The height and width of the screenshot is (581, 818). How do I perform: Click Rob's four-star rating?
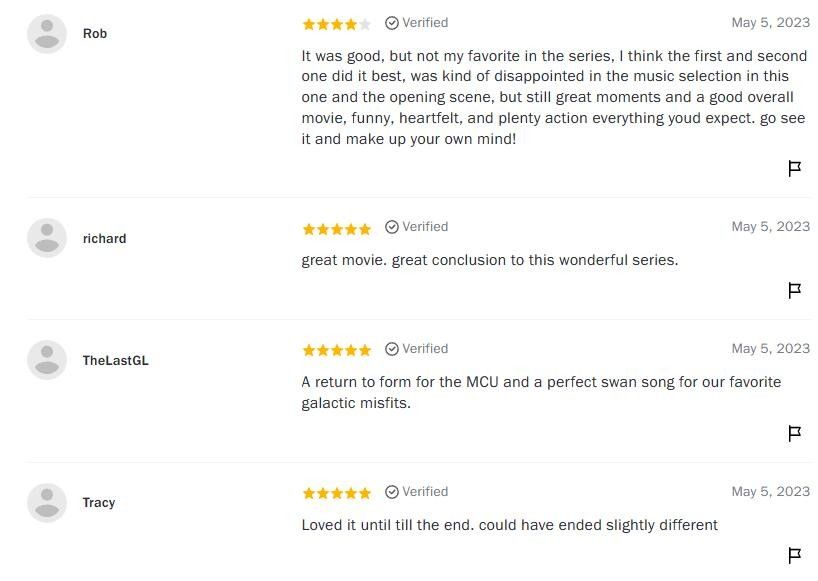pyautogui.click(x=336, y=24)
